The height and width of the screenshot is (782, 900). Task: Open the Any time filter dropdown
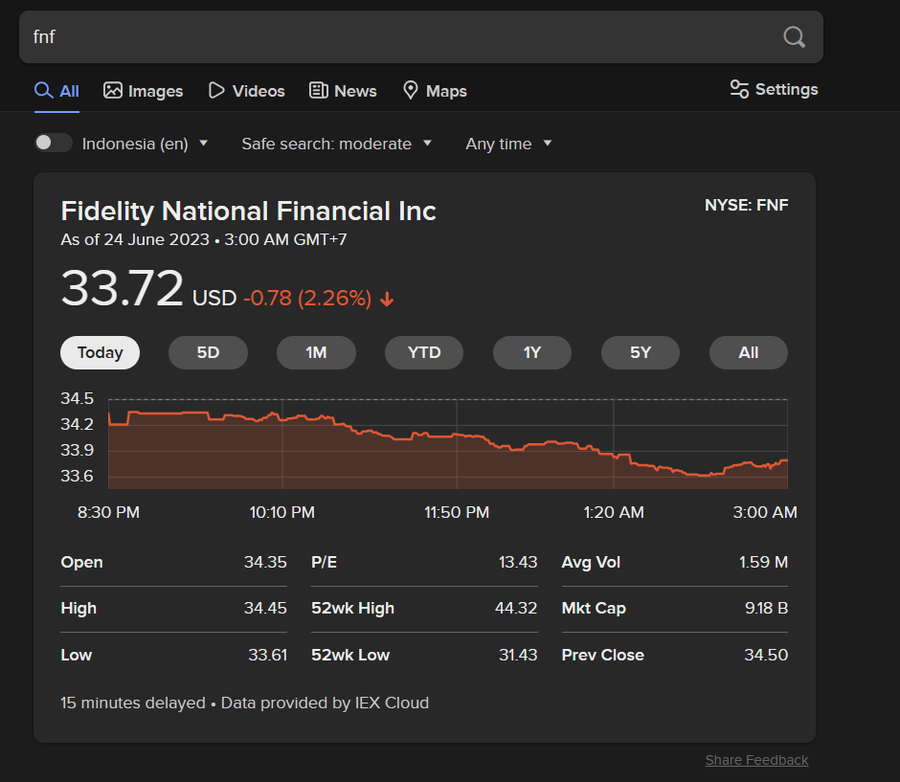tap(509, 144)
